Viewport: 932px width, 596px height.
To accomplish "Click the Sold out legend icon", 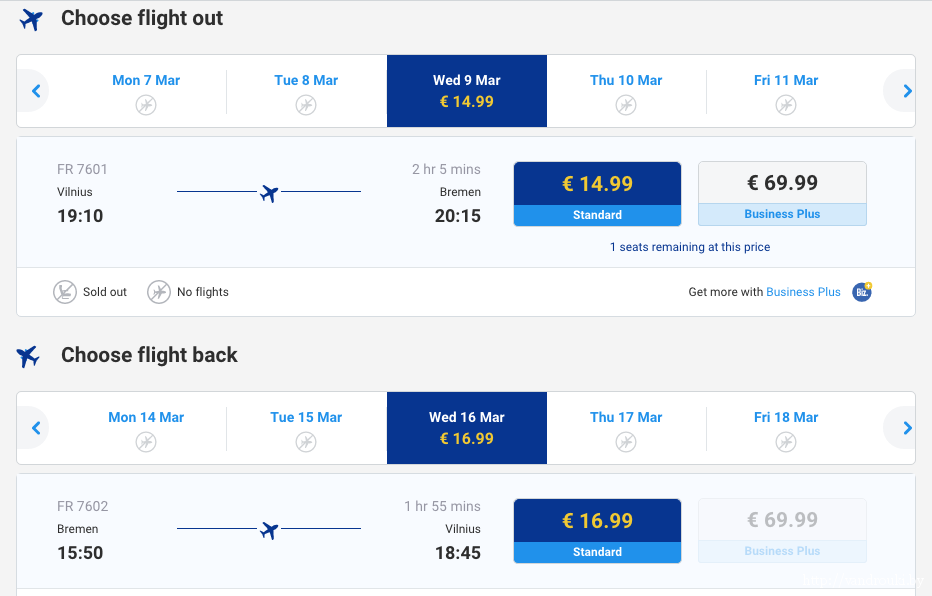I will [65, 292].
